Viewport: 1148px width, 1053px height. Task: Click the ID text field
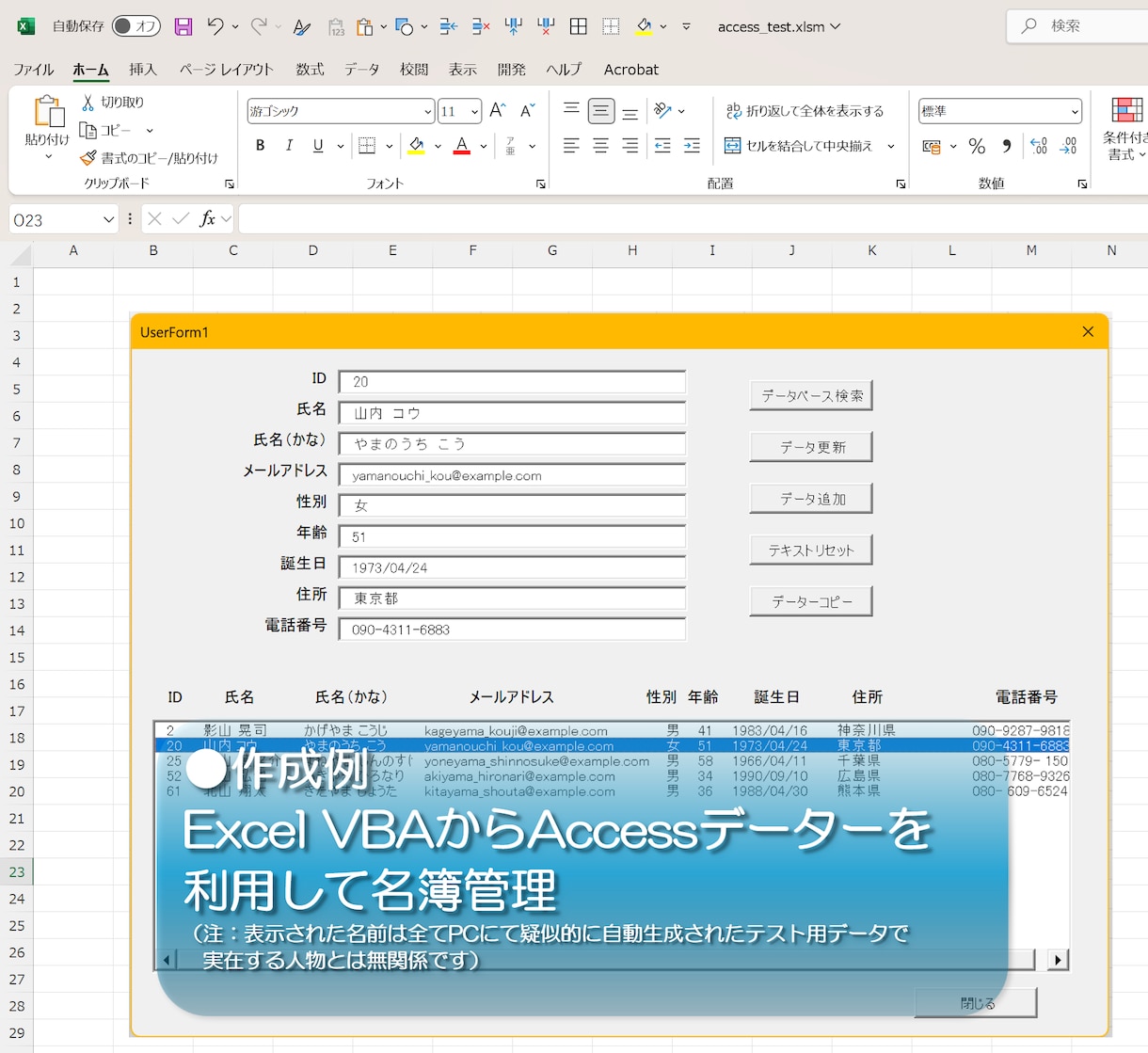512,382
